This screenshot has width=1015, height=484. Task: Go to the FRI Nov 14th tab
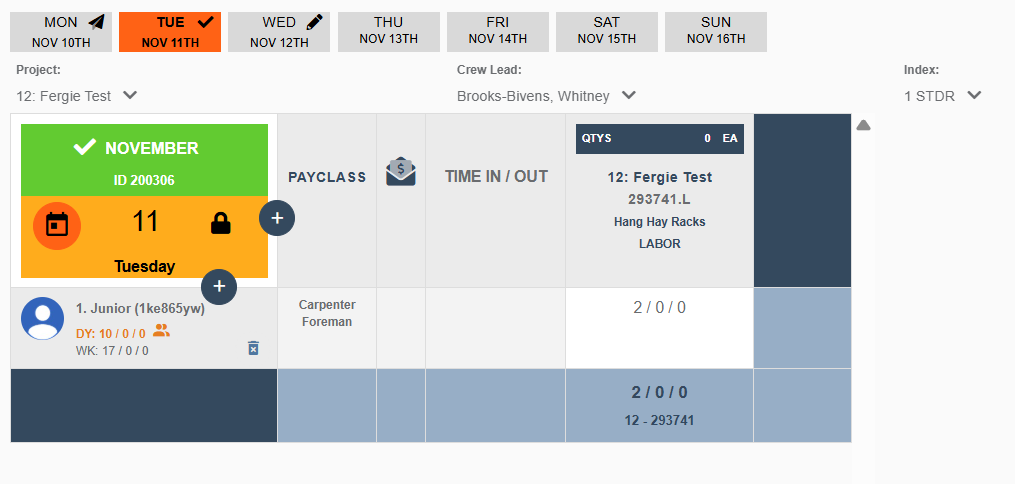(497, 32)
